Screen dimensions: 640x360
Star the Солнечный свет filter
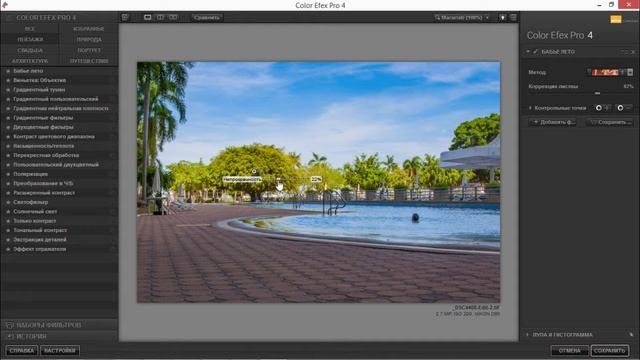(8, 212)
